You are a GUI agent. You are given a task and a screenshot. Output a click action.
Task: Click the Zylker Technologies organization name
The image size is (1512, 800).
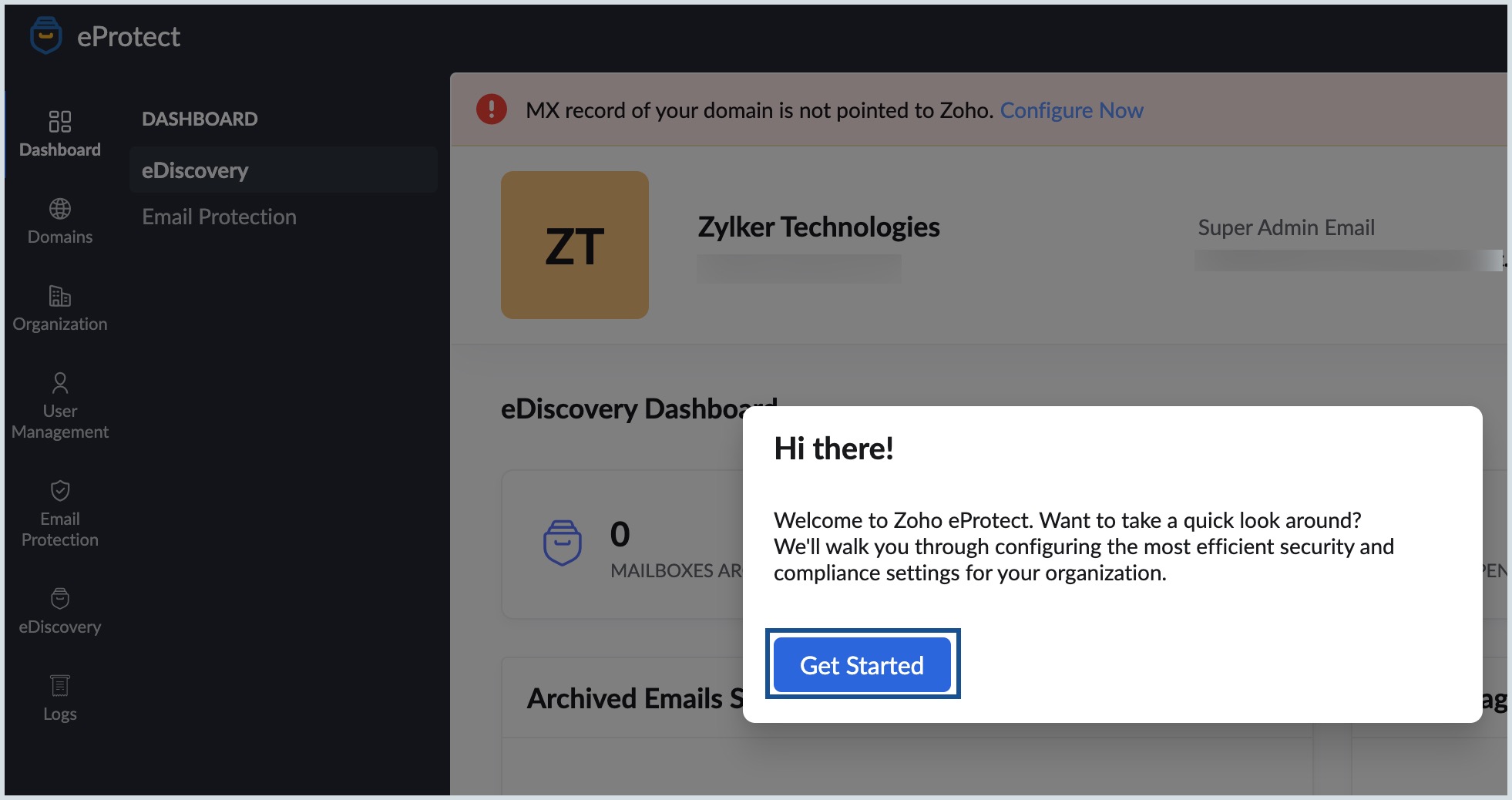tap(818, 227)
